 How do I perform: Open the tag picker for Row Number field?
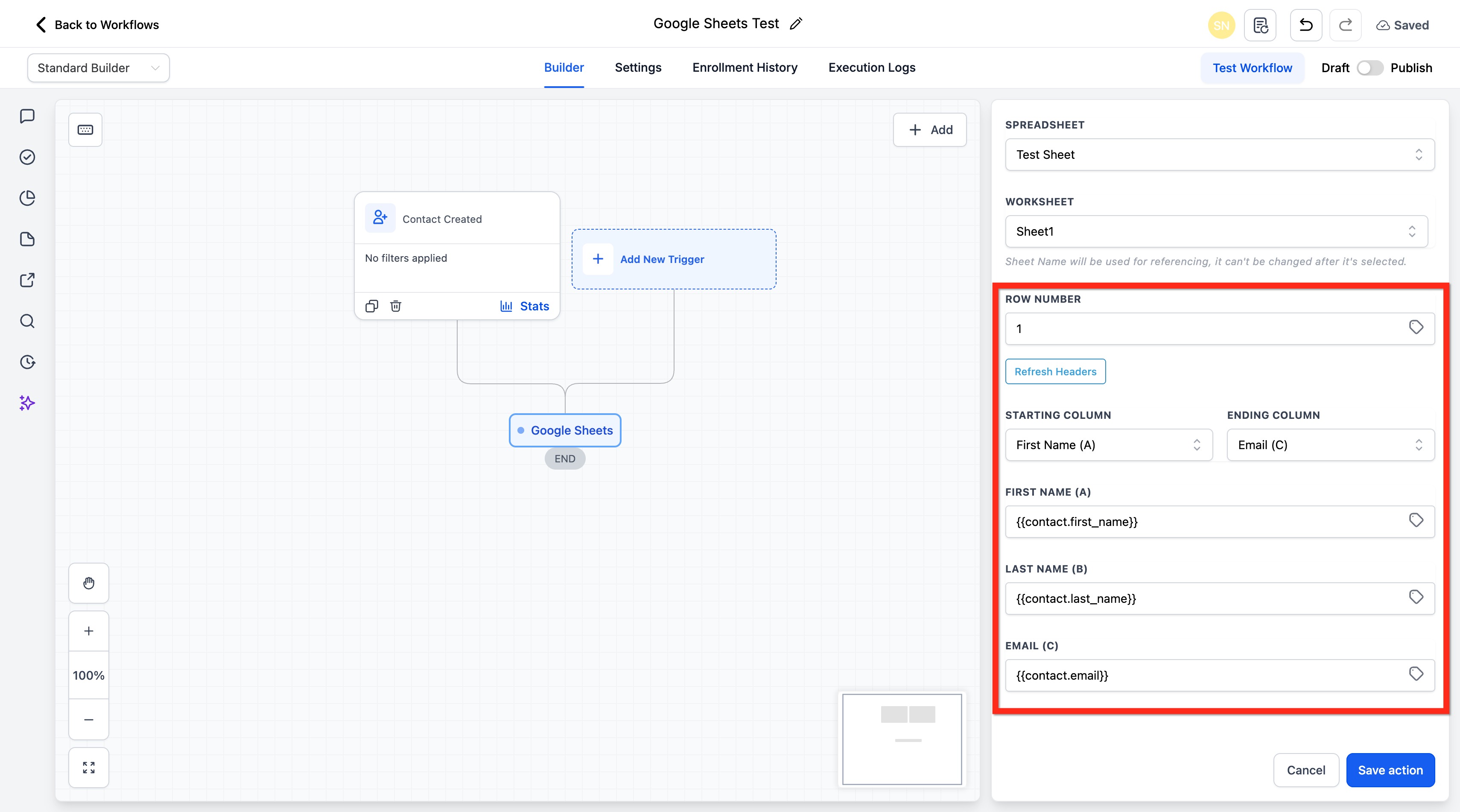click(1416, 327)
